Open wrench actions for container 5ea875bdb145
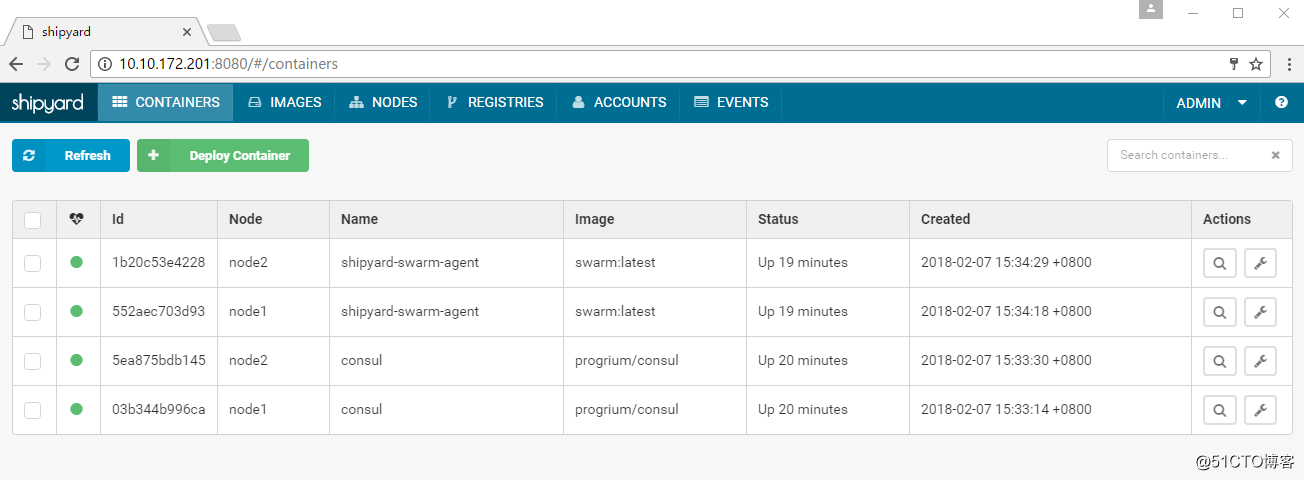This screenshot has height=480, width=1304. [x=1260, y=361]
